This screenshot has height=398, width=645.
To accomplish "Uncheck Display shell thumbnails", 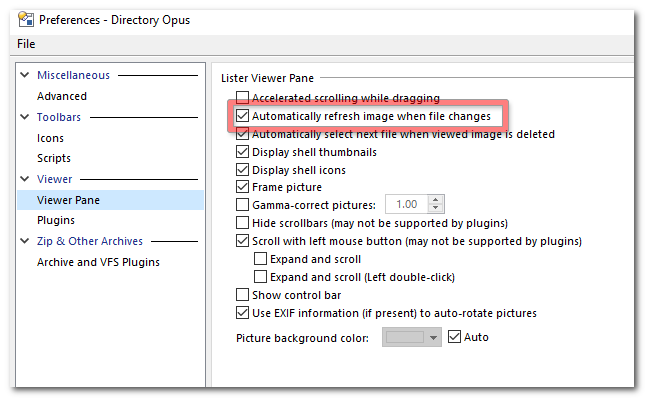I will tap(242, 152).
